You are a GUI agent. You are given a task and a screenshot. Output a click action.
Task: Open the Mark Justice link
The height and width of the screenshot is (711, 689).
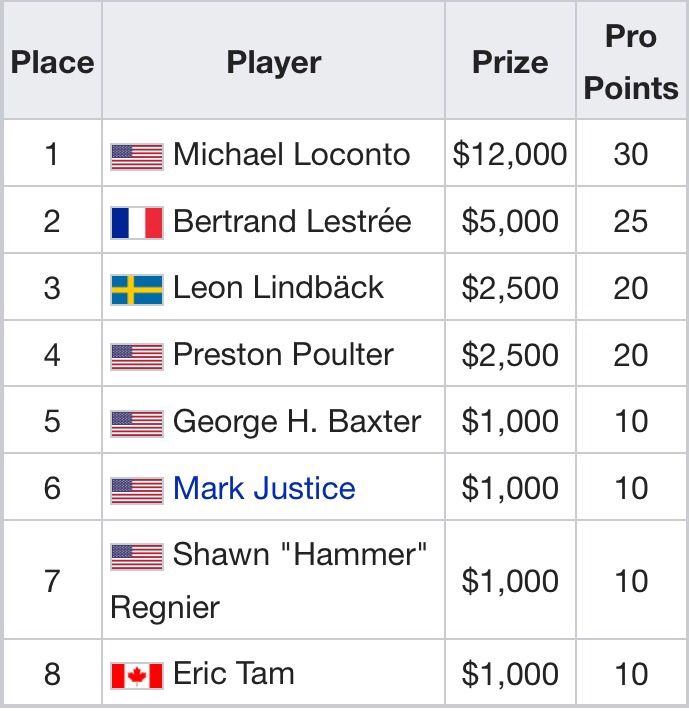pos(264,488)
